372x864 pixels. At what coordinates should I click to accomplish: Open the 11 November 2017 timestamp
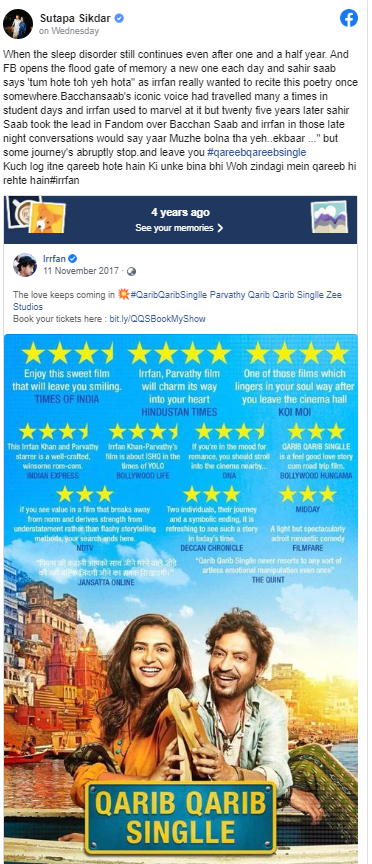coord(80,271)
